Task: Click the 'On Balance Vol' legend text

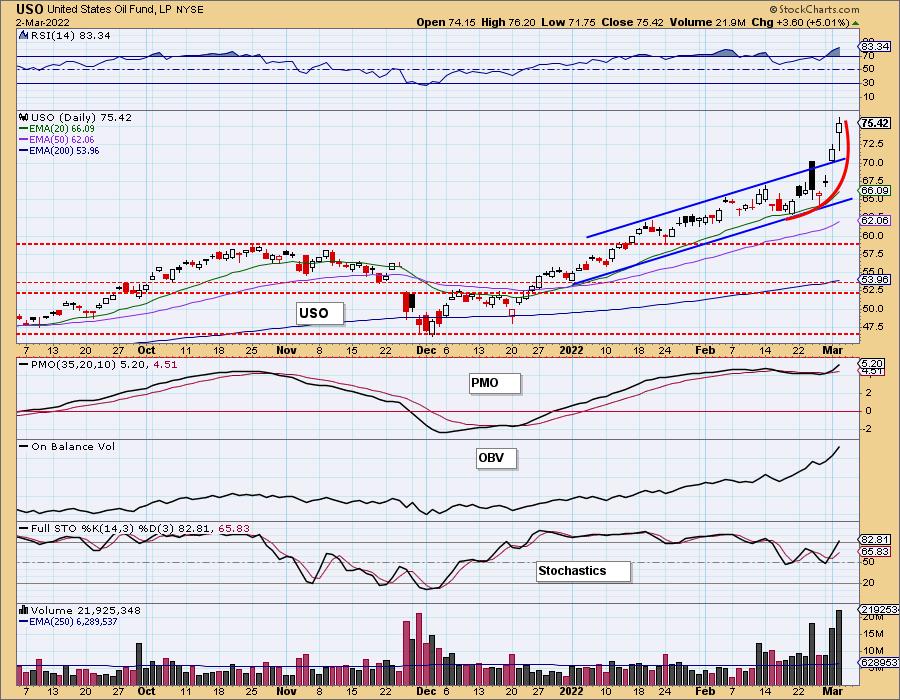Action: [73, 446]
